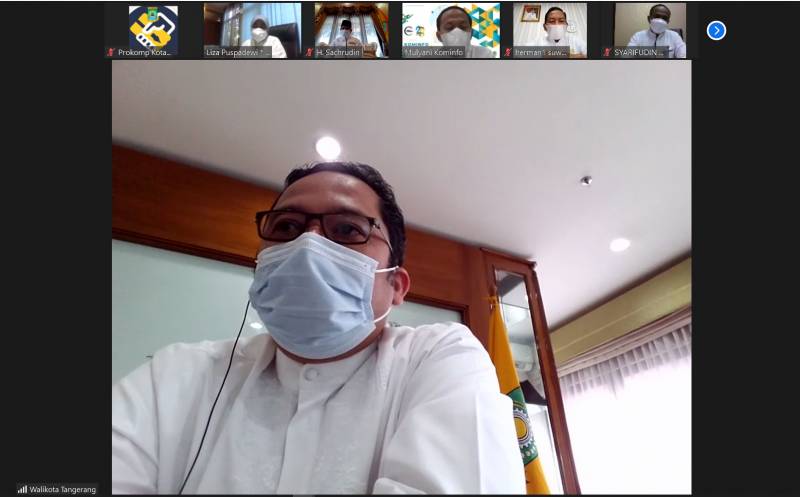Click muted mic icon beside SYARIFUDIN name
This screenshot has width=800, height=497.
point(607,52)
